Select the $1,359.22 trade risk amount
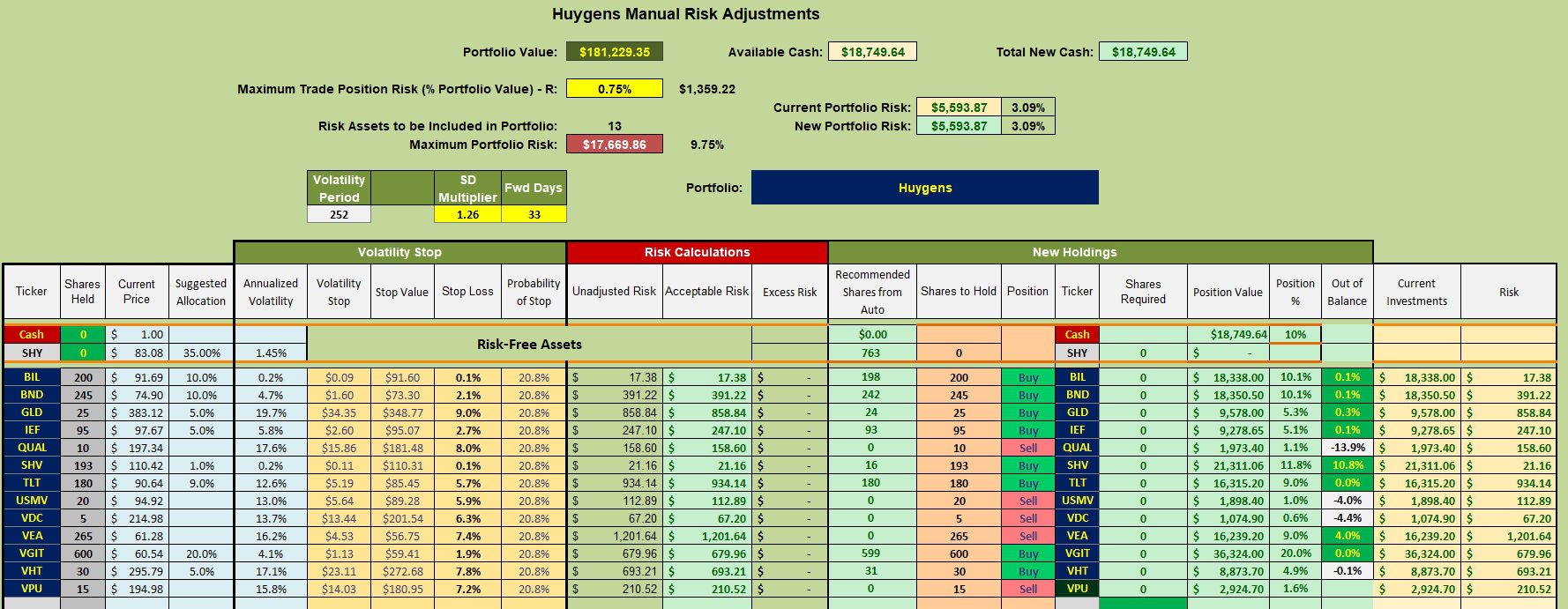Screen dimensions: 1568x609 [706, 89]
